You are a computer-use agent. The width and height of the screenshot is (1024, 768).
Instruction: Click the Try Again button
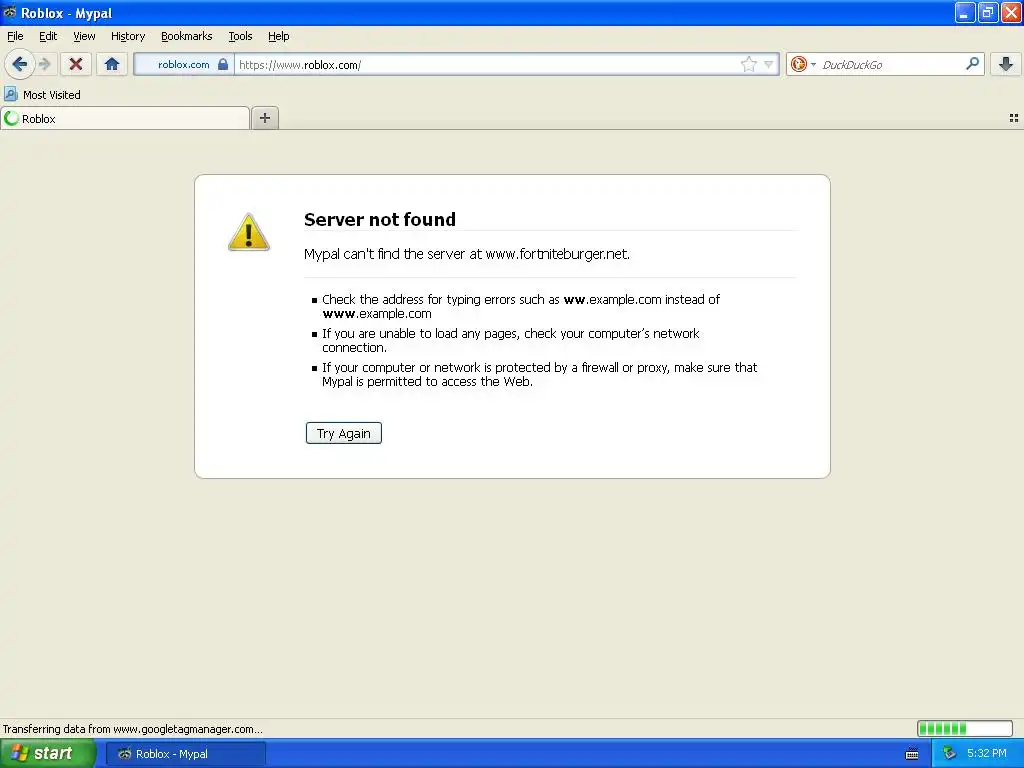click(344, 433)
